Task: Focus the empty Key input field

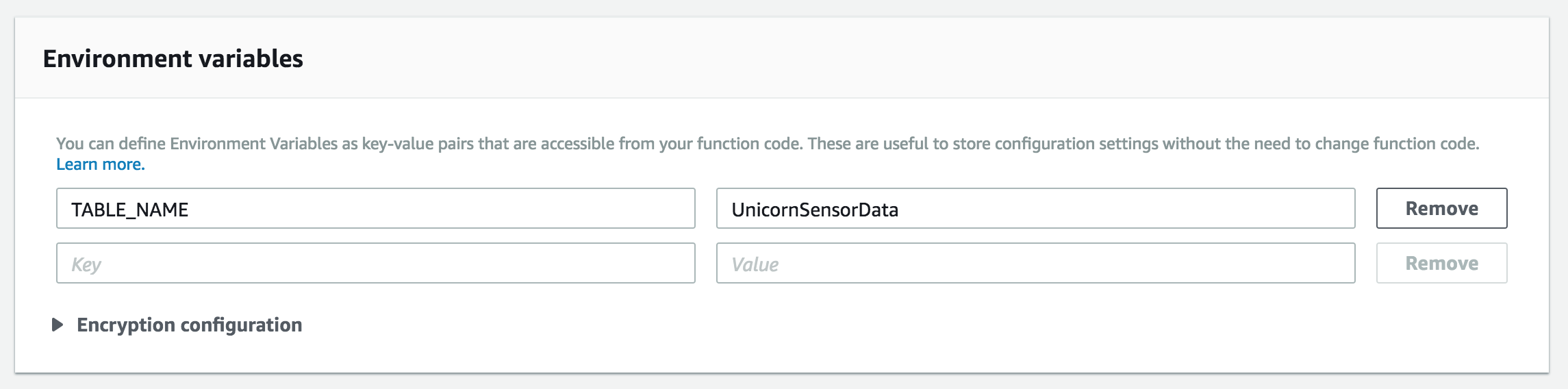Action: tap(375, 263)
